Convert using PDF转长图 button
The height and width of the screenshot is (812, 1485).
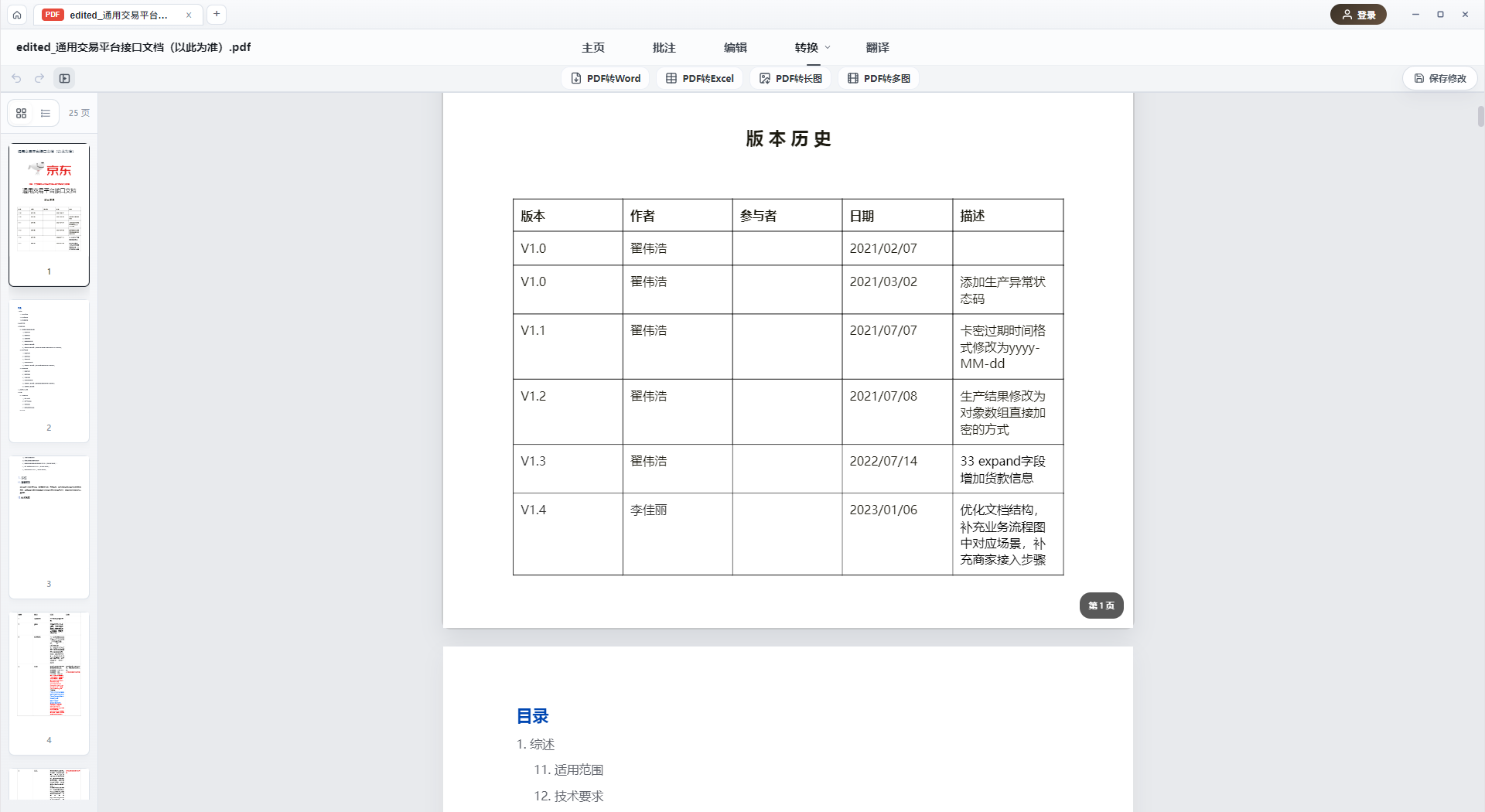point(790,78)
